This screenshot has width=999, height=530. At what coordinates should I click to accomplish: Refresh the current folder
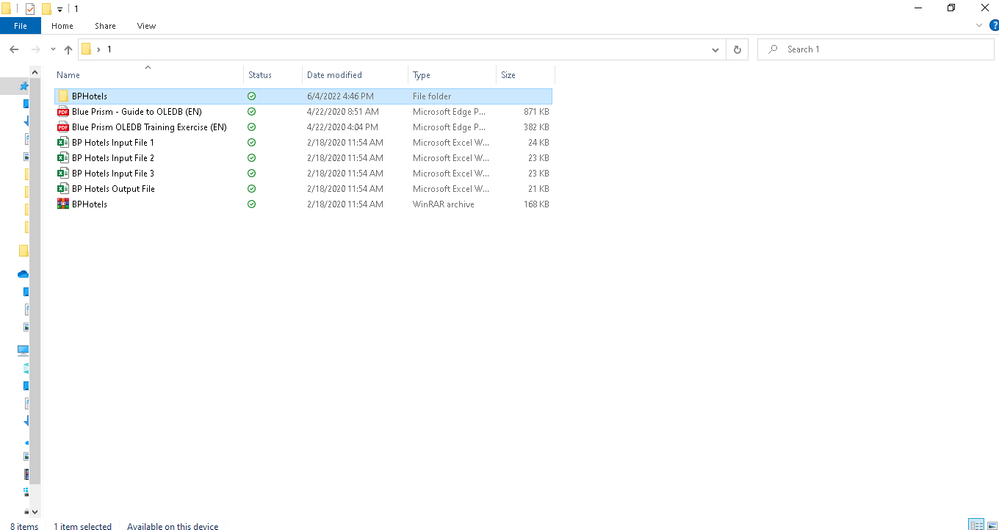click(x=737, y=49)
